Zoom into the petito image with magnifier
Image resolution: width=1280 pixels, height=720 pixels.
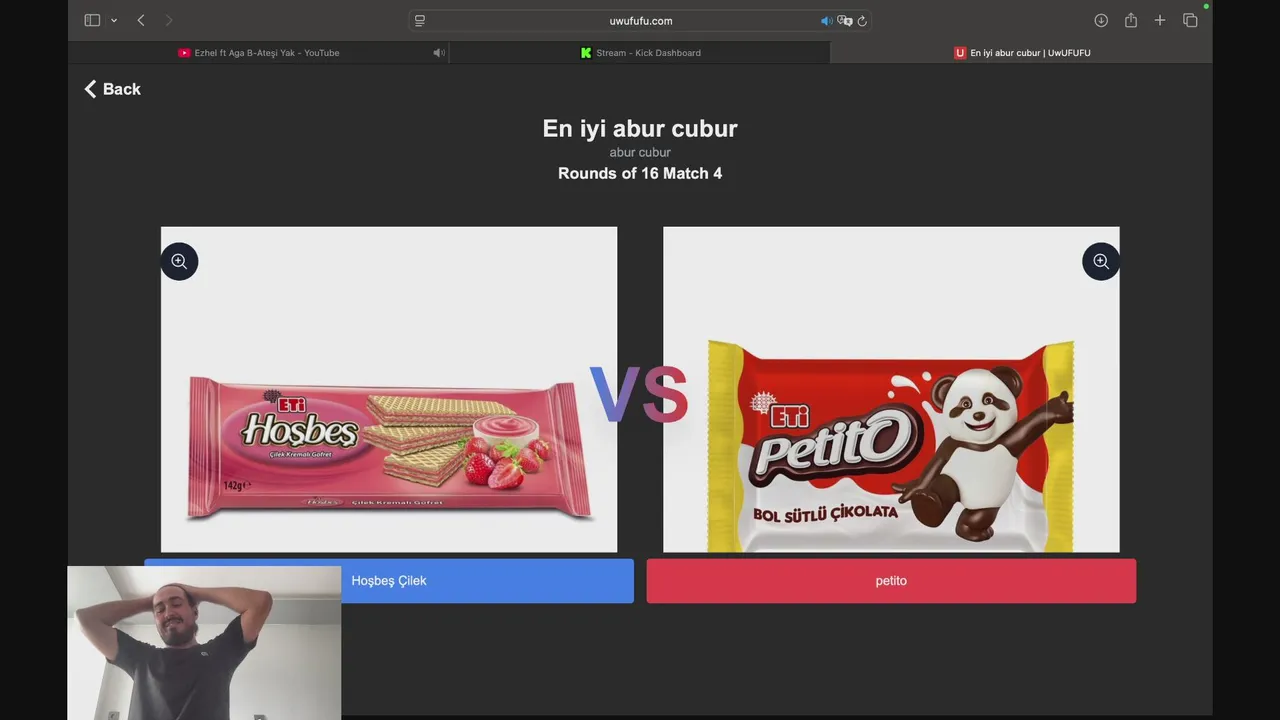1101,261
